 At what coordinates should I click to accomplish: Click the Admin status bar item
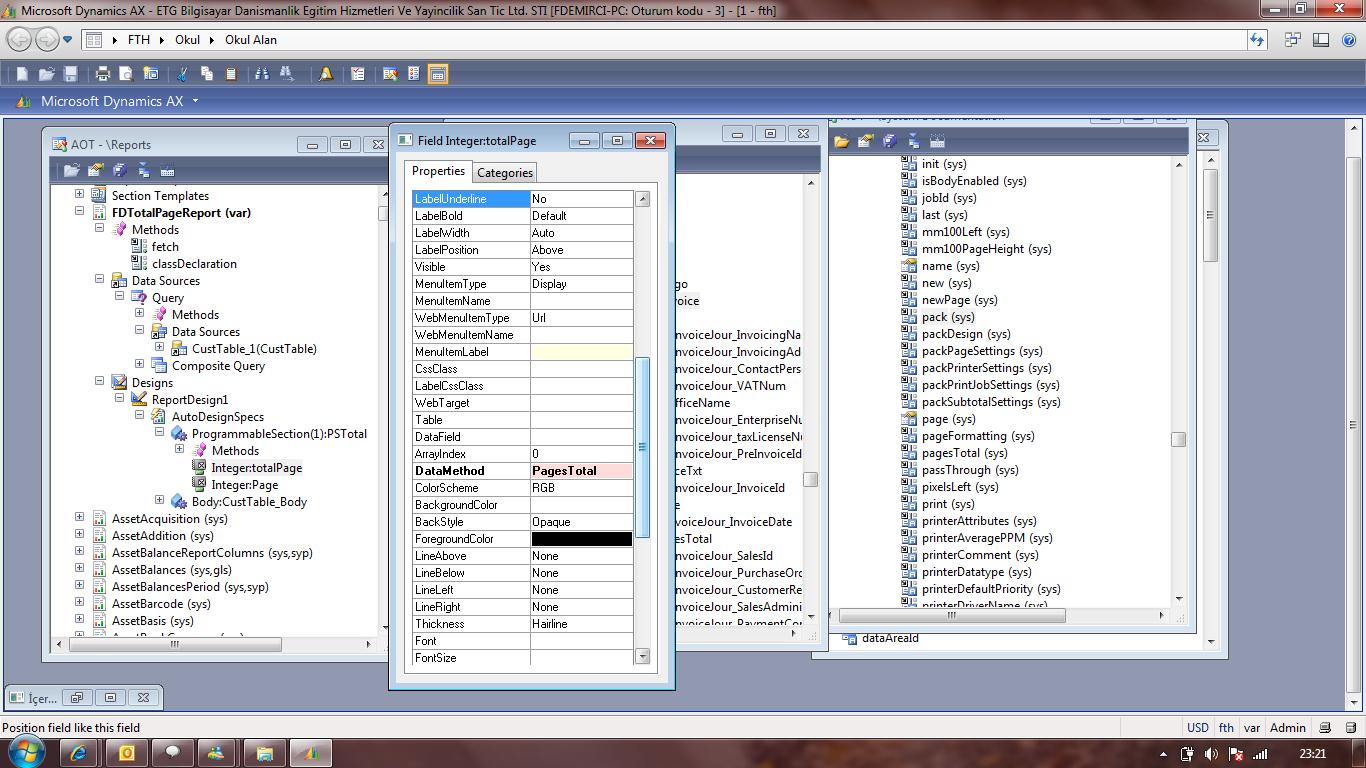click(1288, 728)
